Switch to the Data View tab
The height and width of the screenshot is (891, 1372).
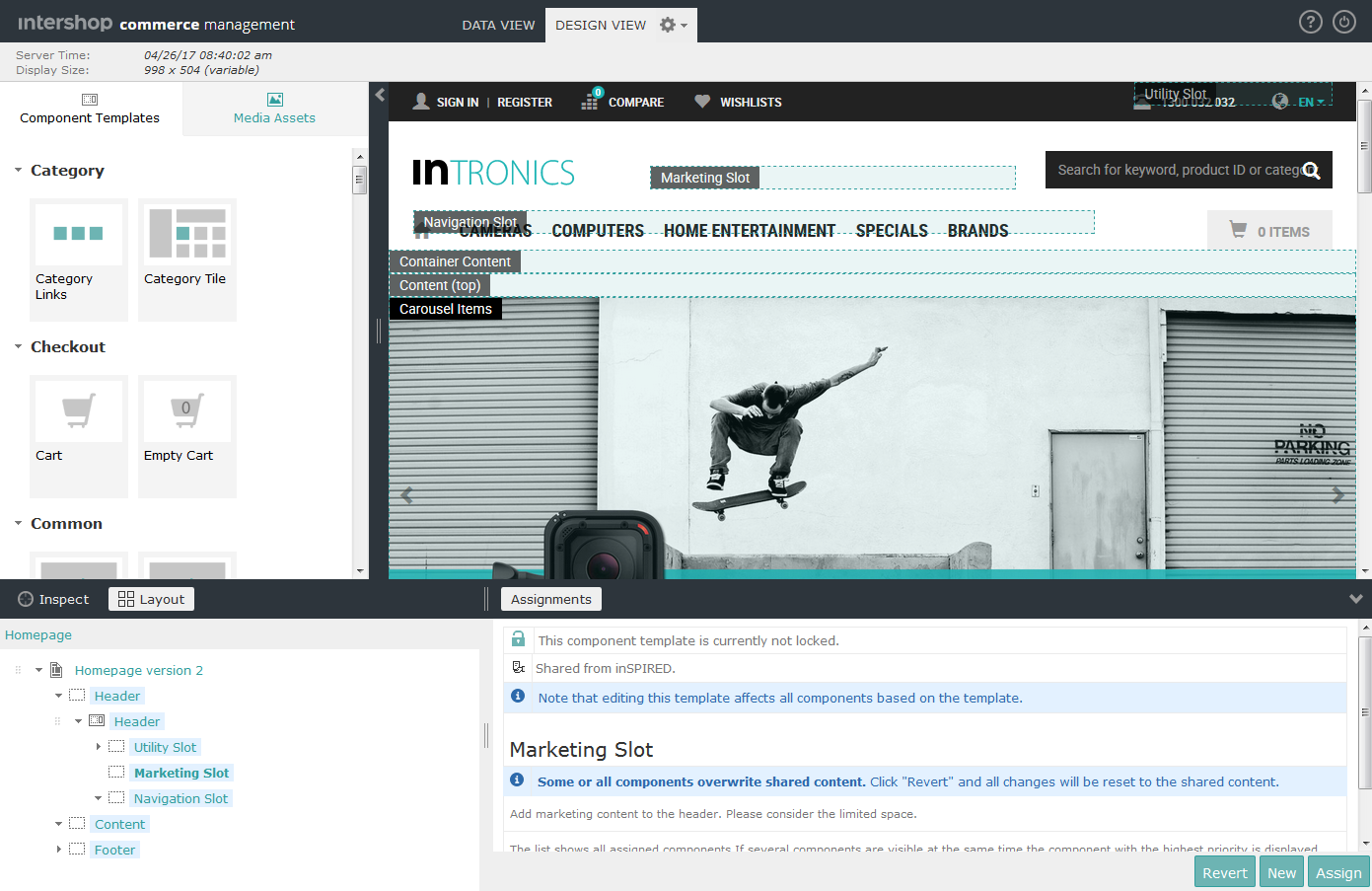click(498, 25)
